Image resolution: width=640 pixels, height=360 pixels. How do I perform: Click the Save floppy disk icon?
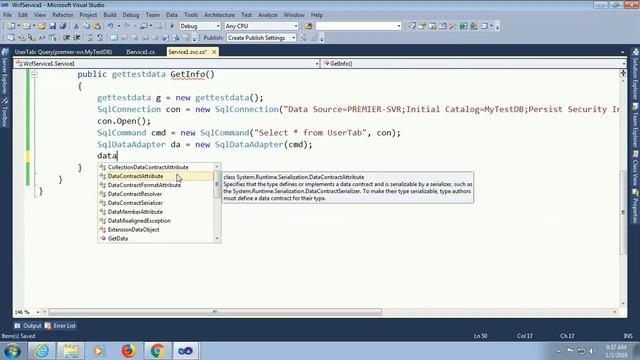tap(53, 26)
